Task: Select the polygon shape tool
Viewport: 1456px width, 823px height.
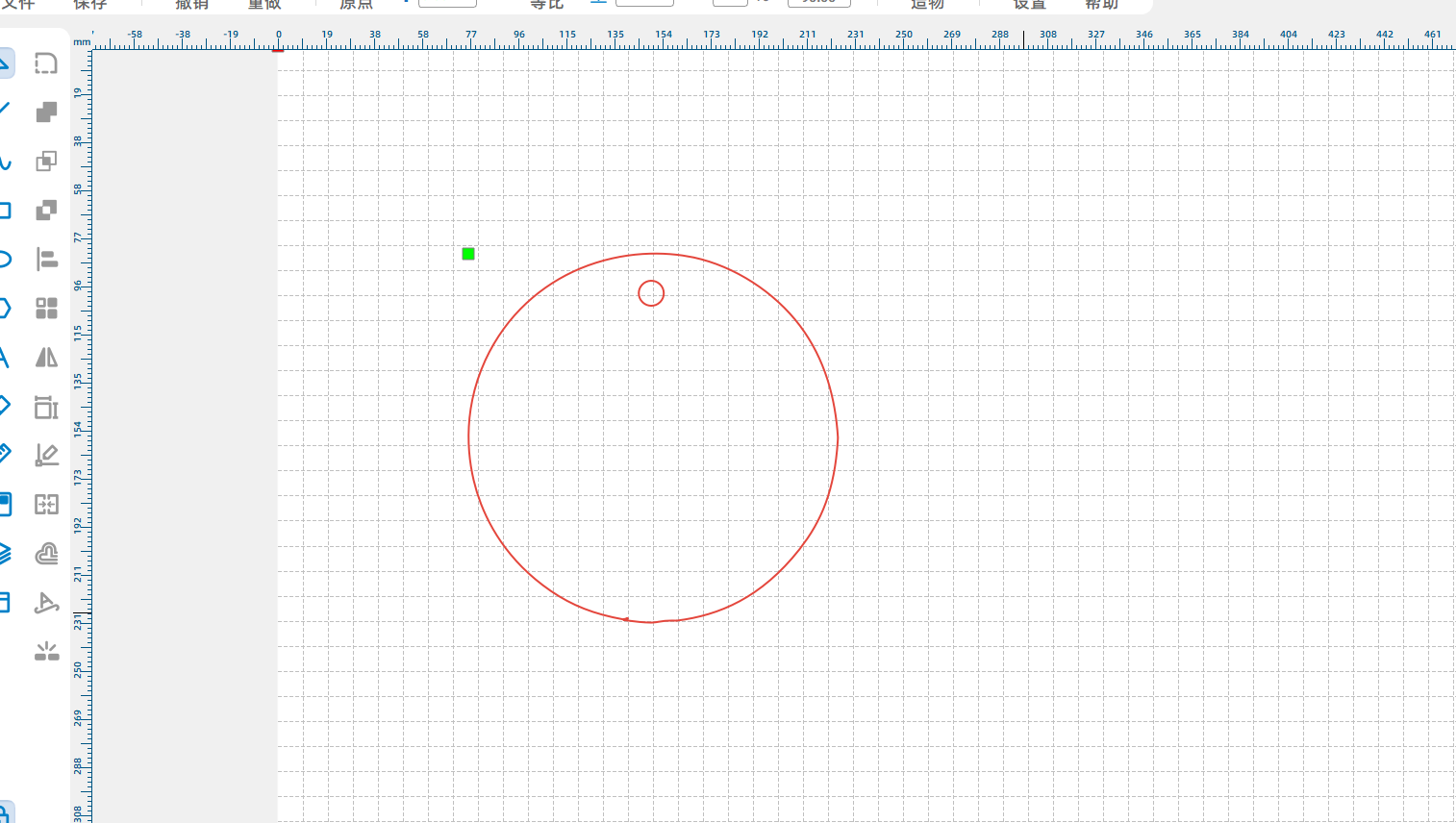Action: (x=5, y=308)
